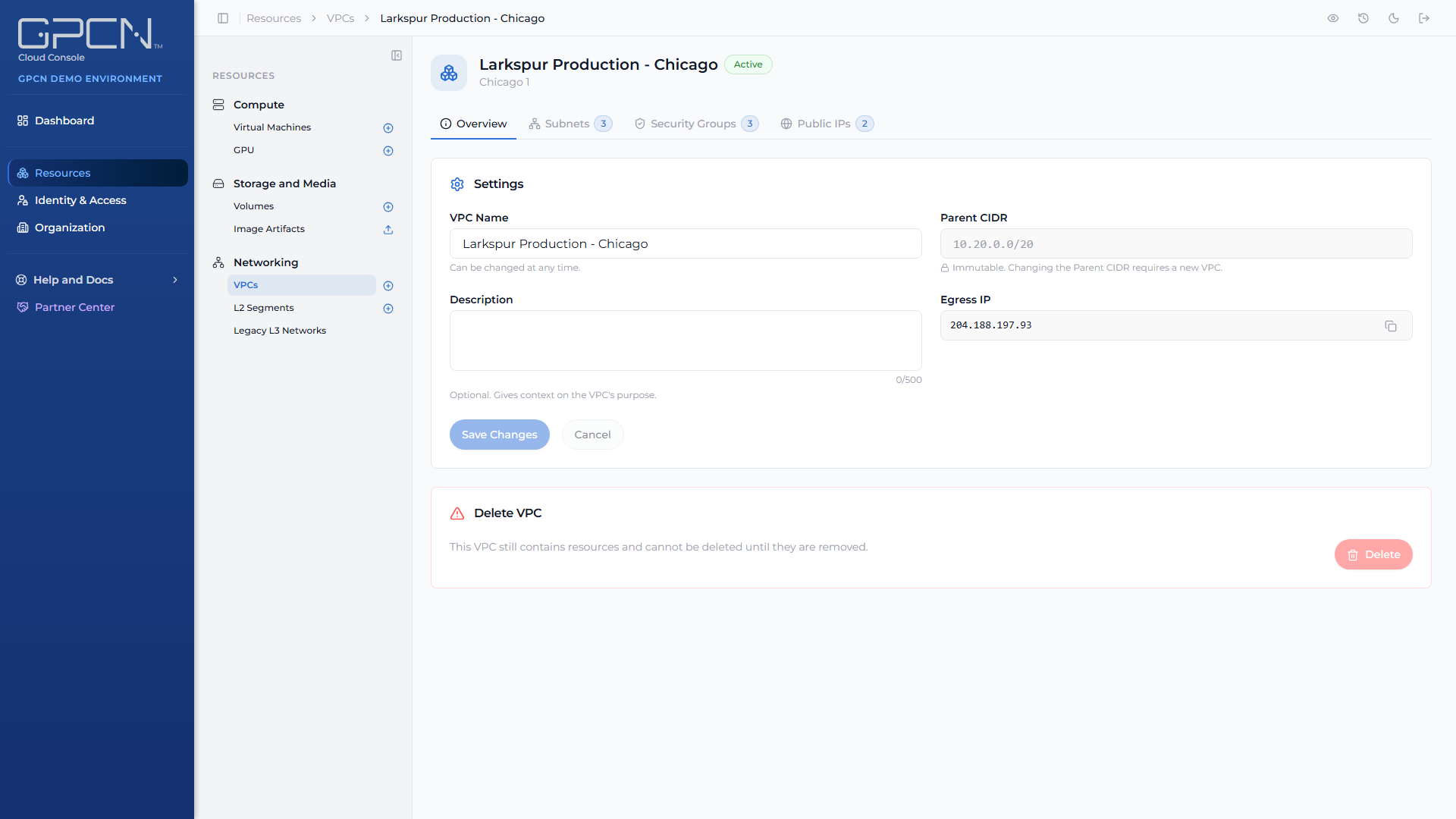1456x819 pixels.
Task: Click the red Delete button
Action: (1373, 554)
